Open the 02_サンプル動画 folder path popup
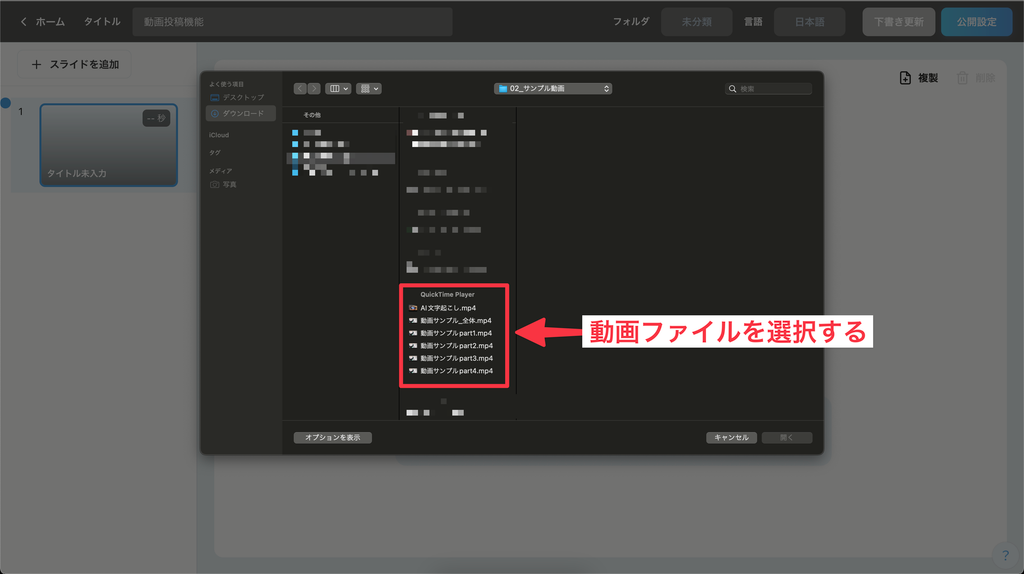This screenshot has height=574, width=1024. coord(553,88)
